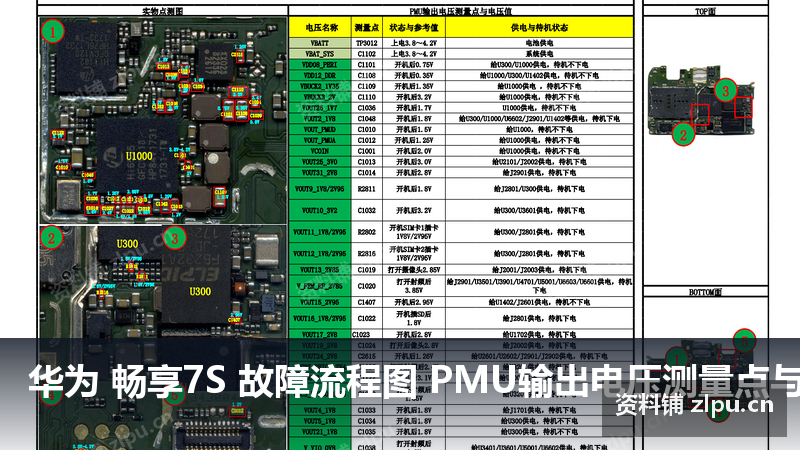Viewport: 800px width, 450px height.
Task: Select the VBUCK2_1V35 voltage name cell
Action: click(x=320, y=86)
